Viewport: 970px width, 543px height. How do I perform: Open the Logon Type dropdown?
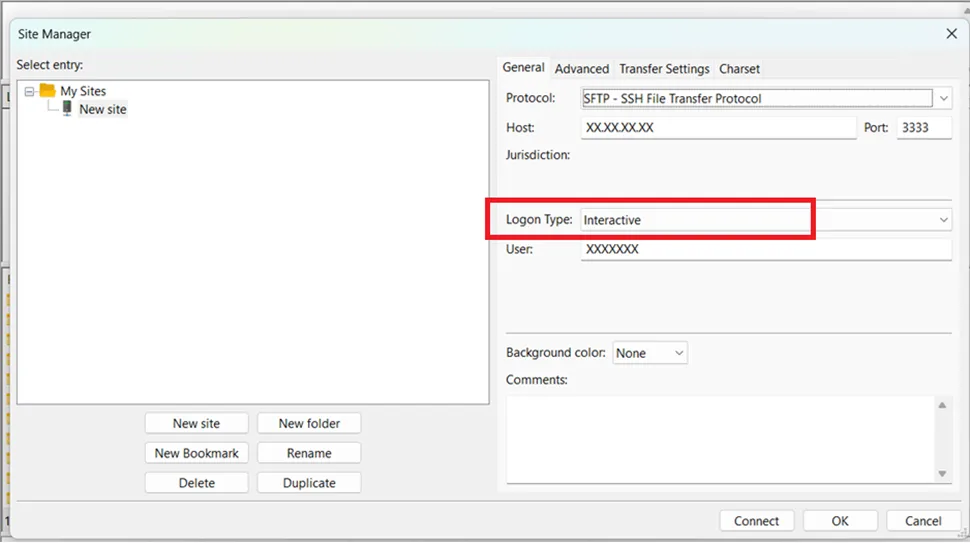click(x=766, y=220)
